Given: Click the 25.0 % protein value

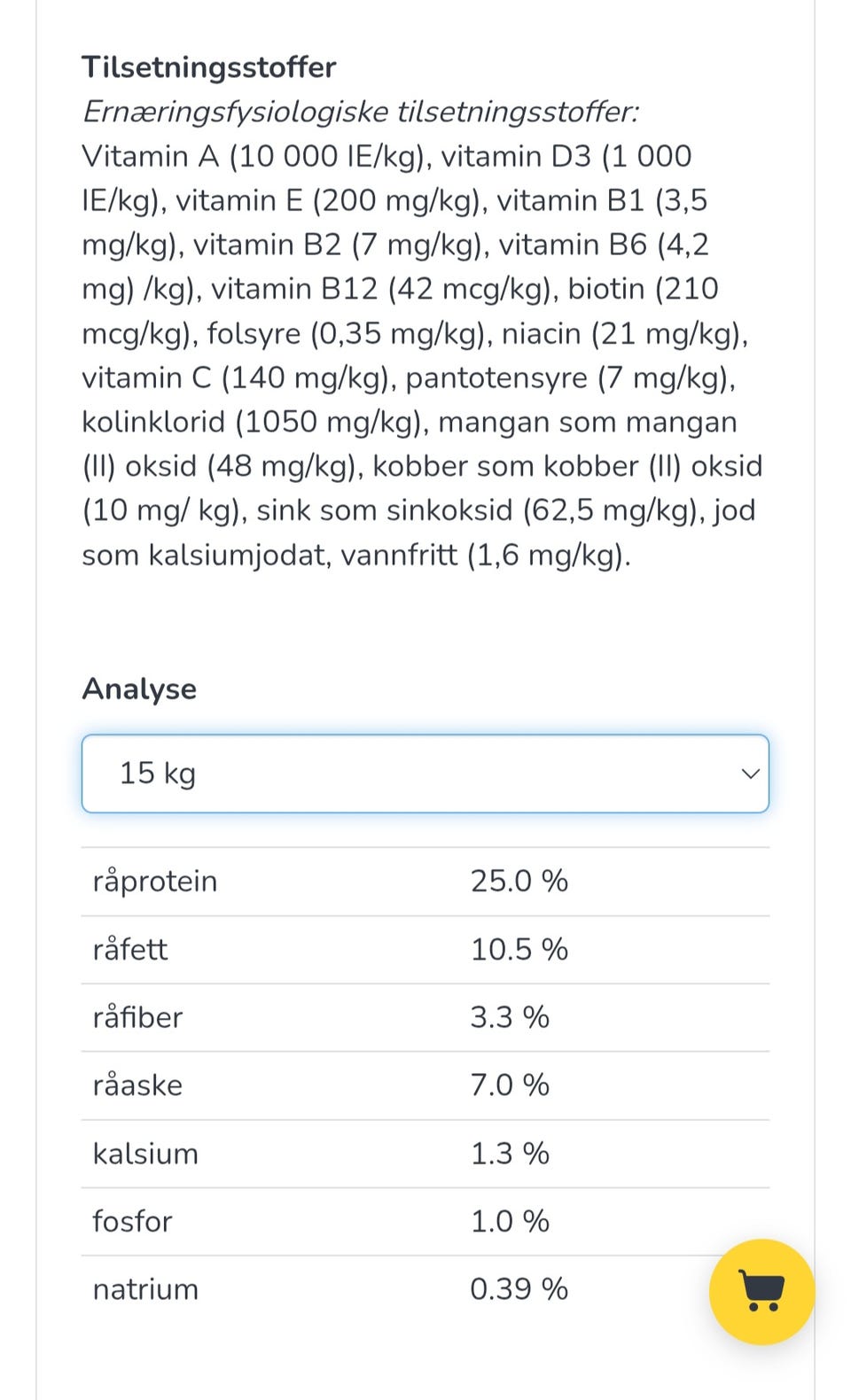Looking at the screenshot, I should (519, 881).
